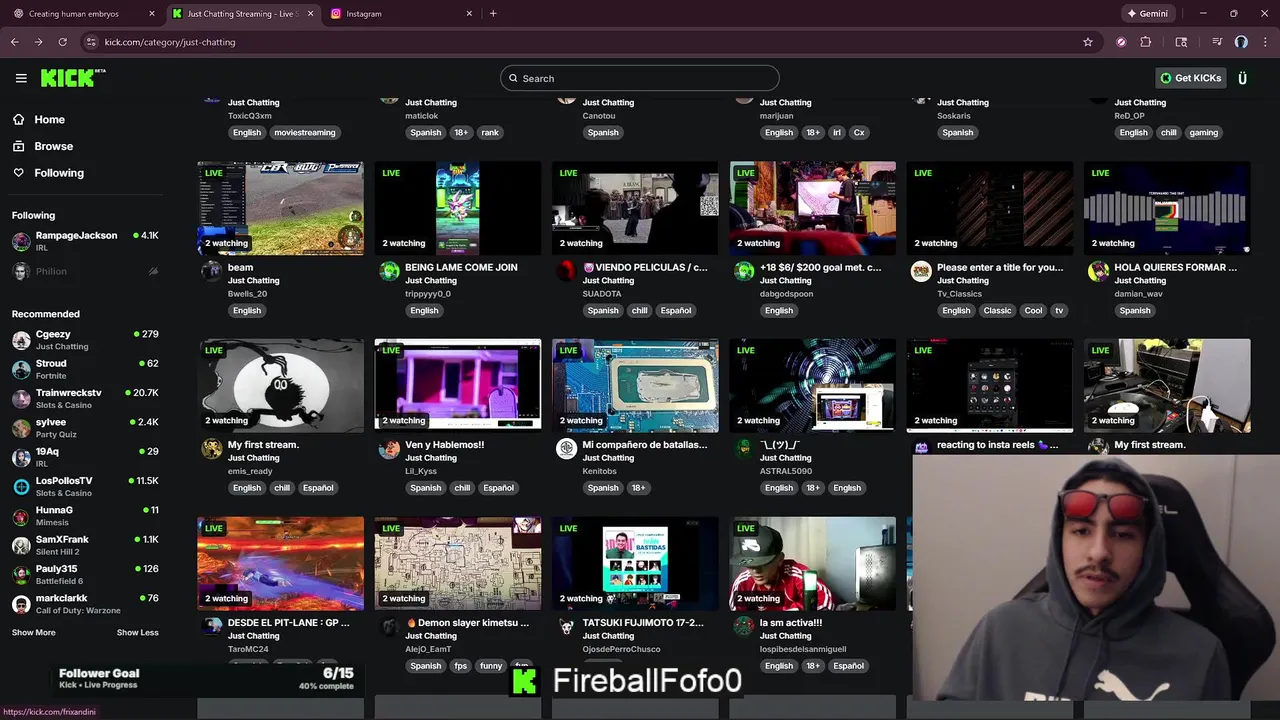The width and height of the screenshot is (1280, 720).
Task: Open DESDE EL PIT-LANE stream thumbnail
Action: click(x=281, y=563)
